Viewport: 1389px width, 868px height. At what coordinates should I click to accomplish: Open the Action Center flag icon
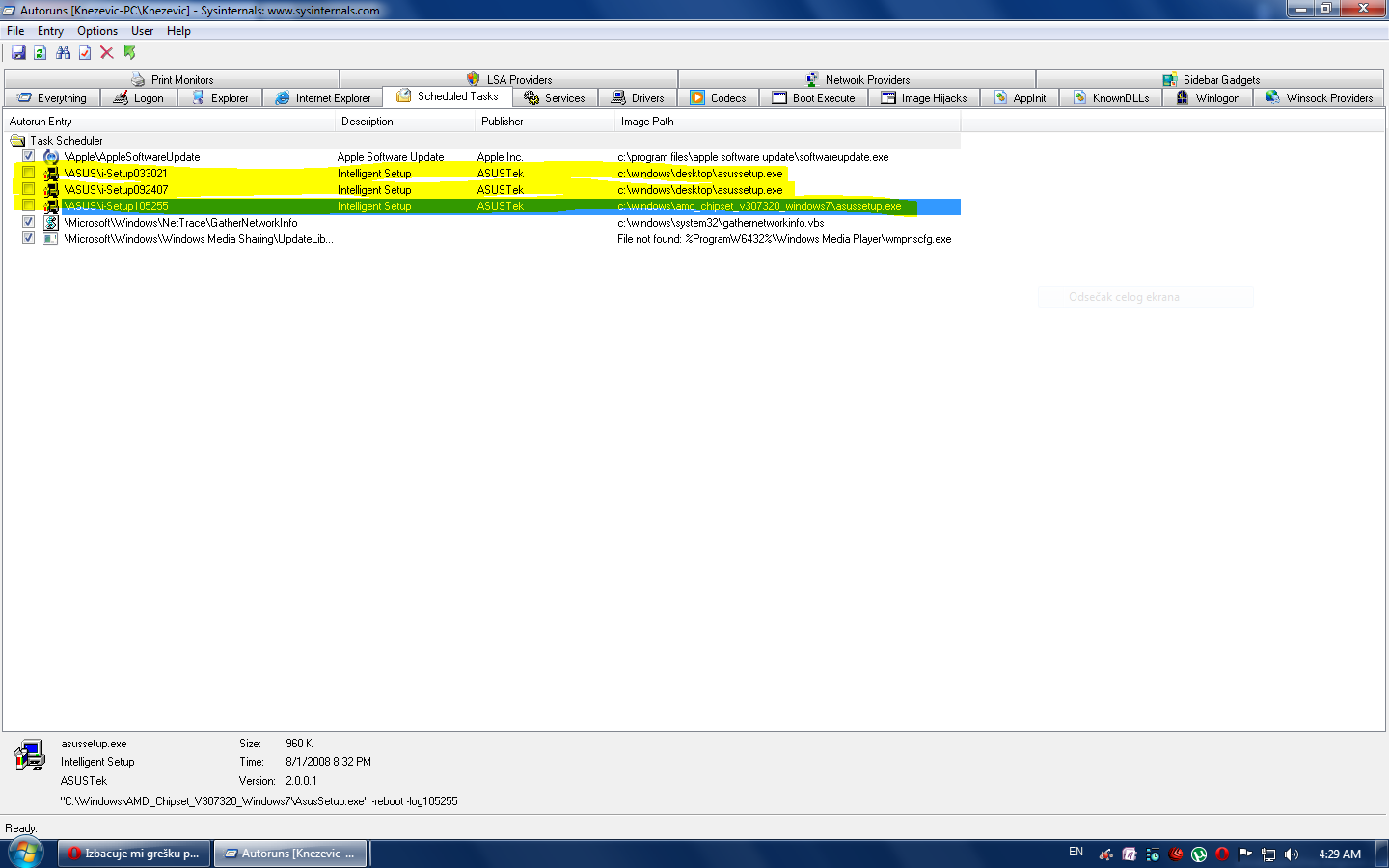(x=1245, y=854)
